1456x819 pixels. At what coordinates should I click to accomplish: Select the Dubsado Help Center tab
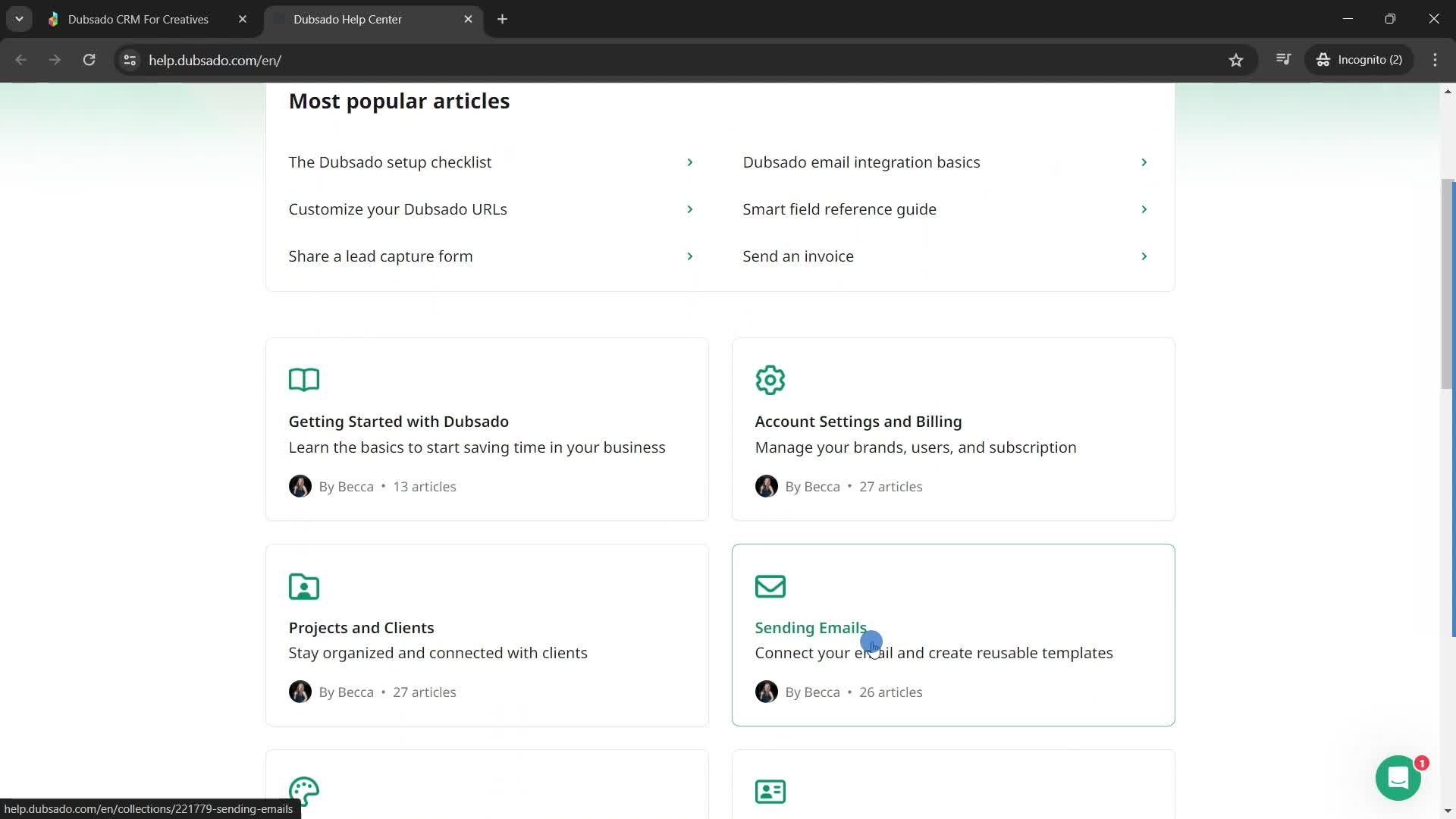coord(347,19)
